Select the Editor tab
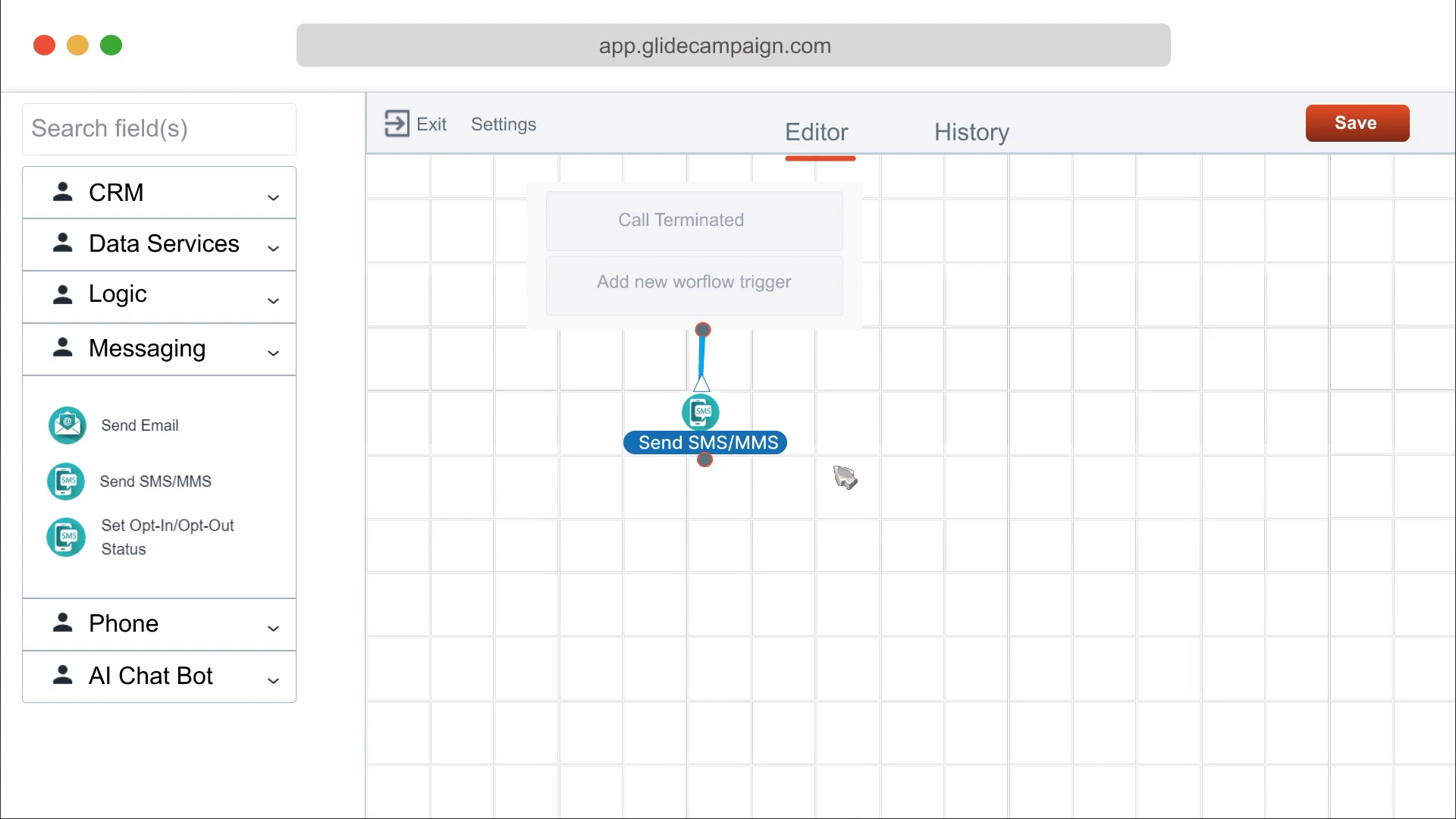This screenshot has height=819, width=1456. coord(817,132)
